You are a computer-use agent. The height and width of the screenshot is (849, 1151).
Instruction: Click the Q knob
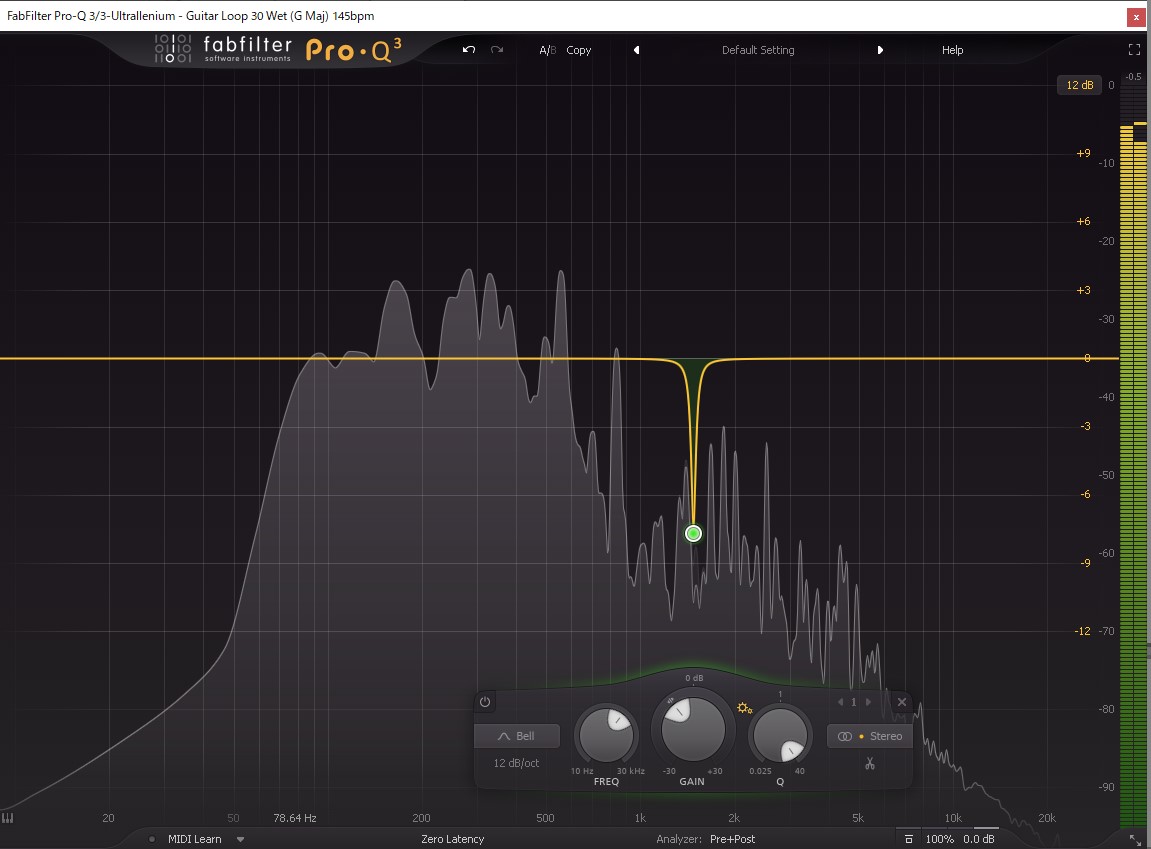click(x=780, y=735)
